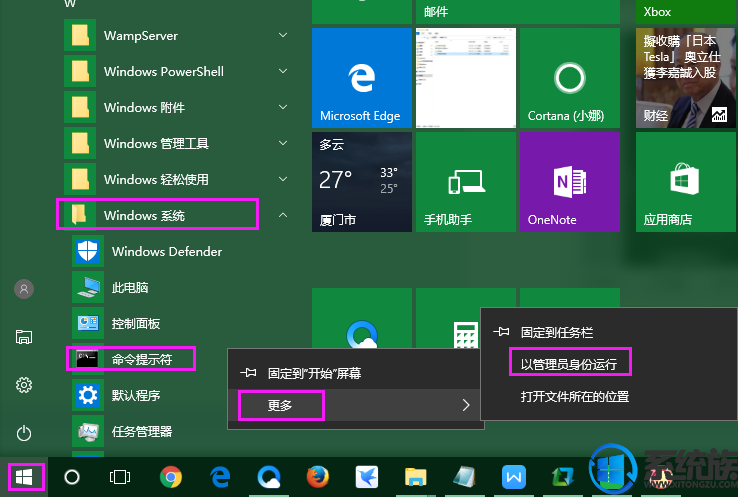738x497 pixels.
Task: Click the Windows Start button
Action: 24,477
